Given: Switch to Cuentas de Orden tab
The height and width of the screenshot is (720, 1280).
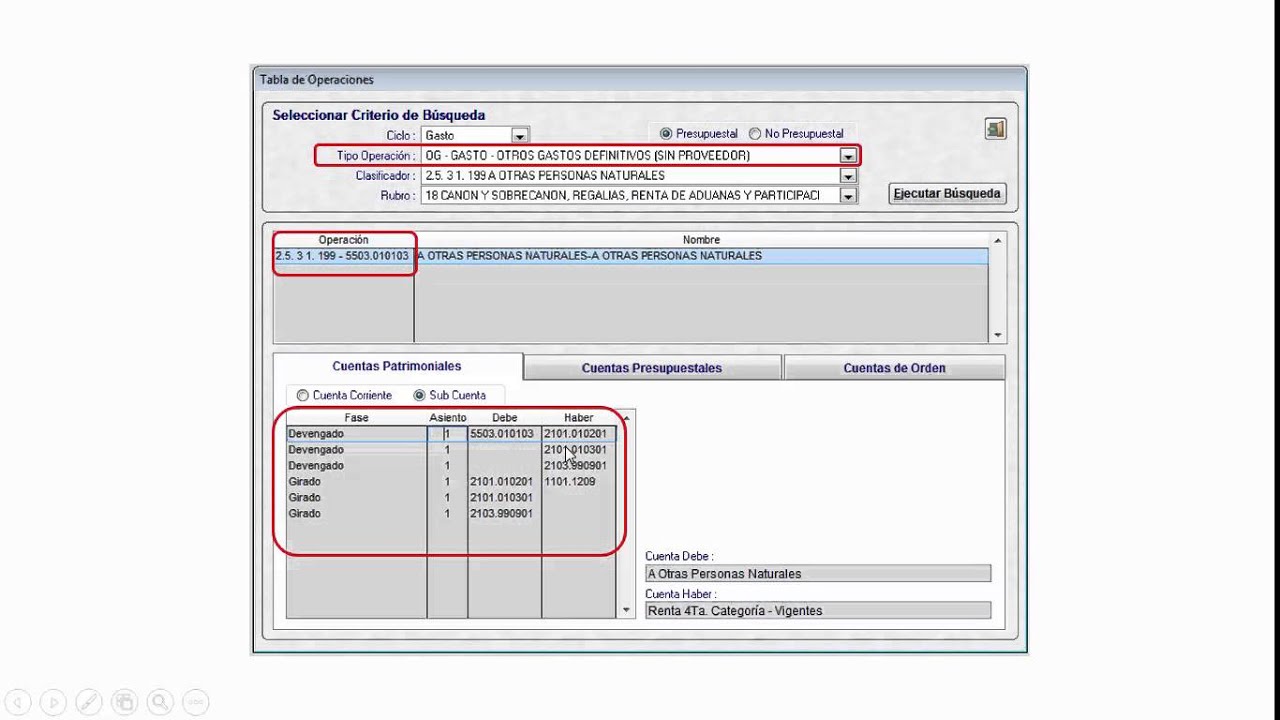Looking at the screenshot, I should 894,368.
